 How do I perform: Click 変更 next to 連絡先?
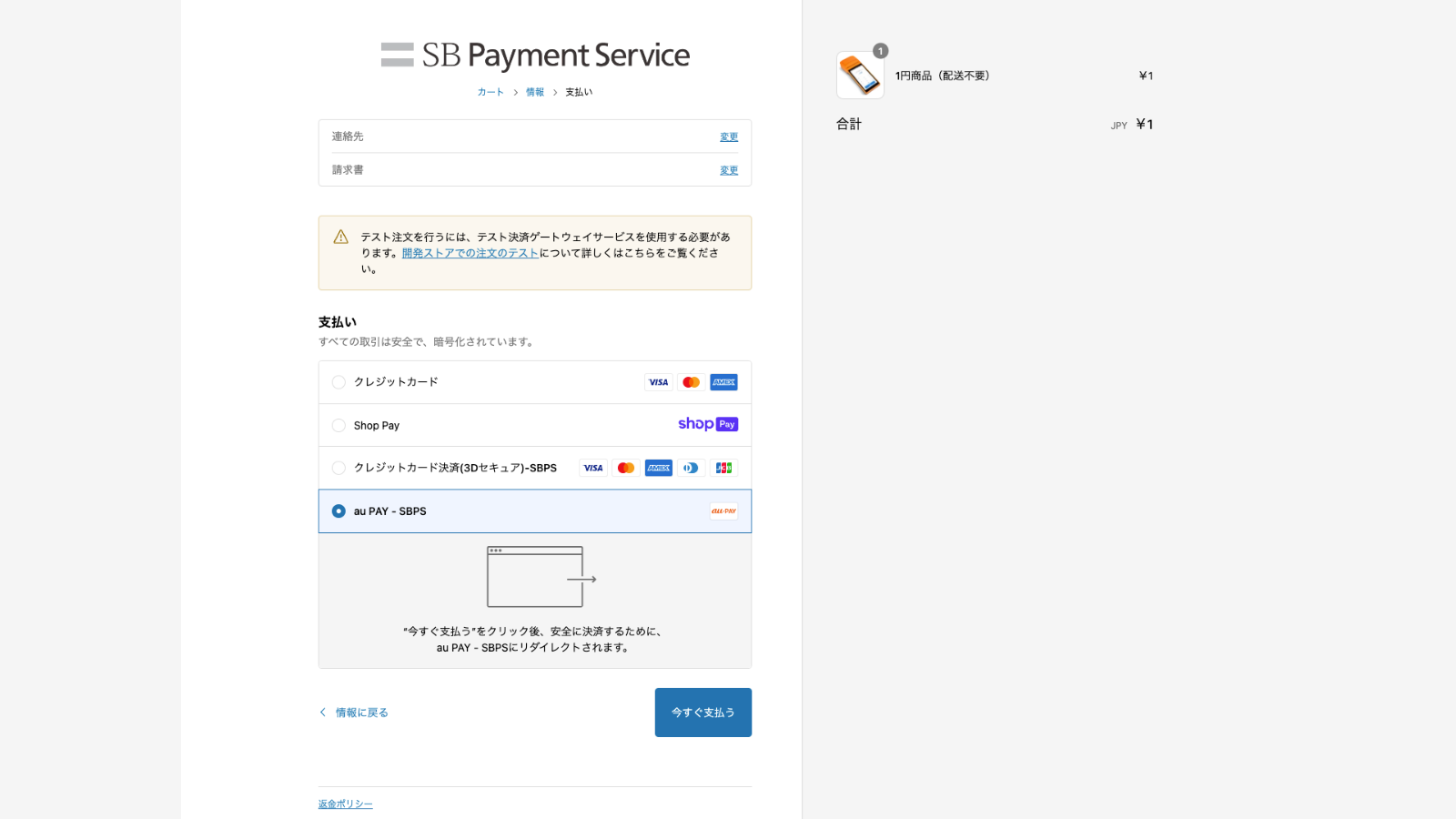(x=729, y=137)
